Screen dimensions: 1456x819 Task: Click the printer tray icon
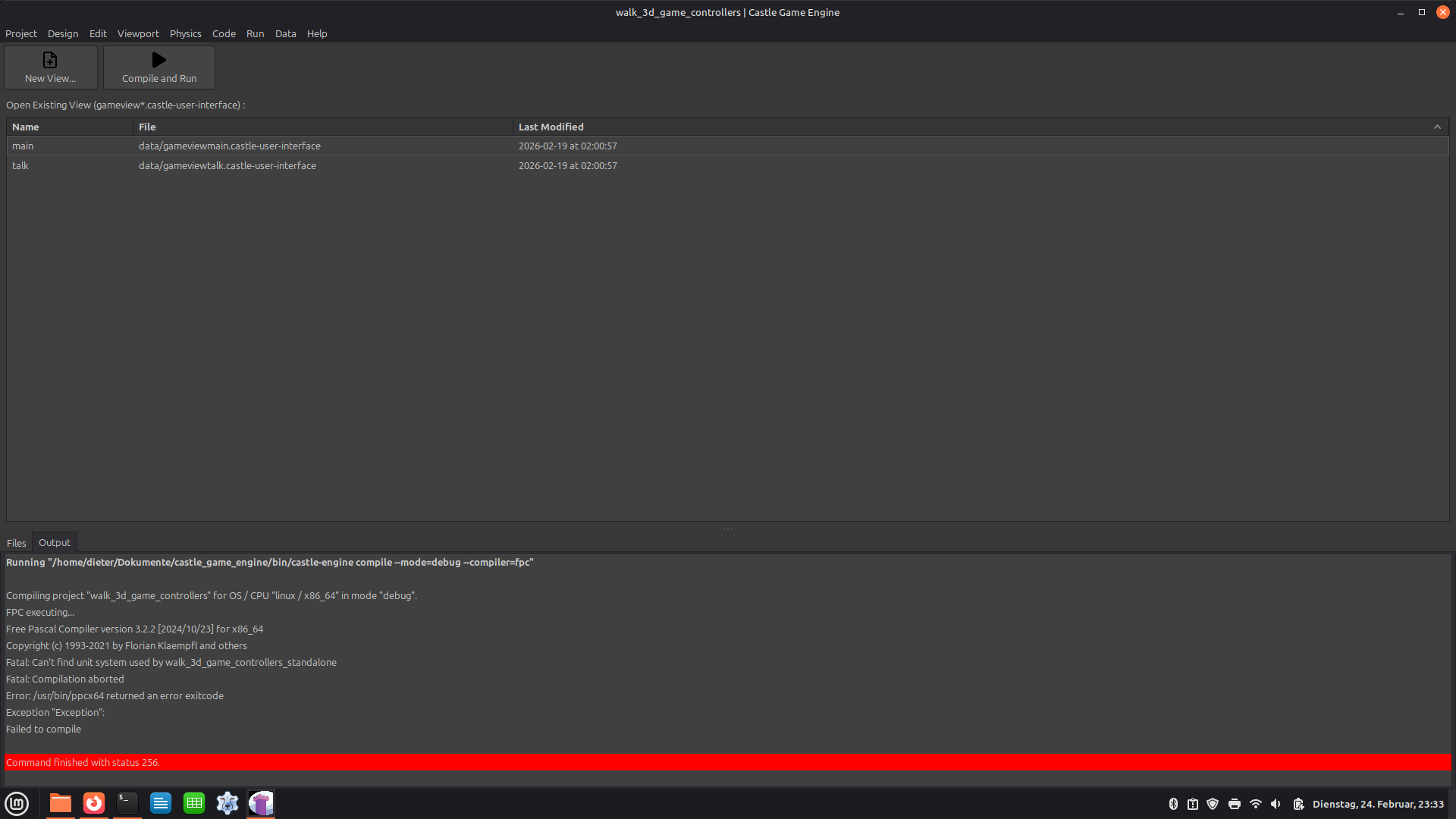1235,804
